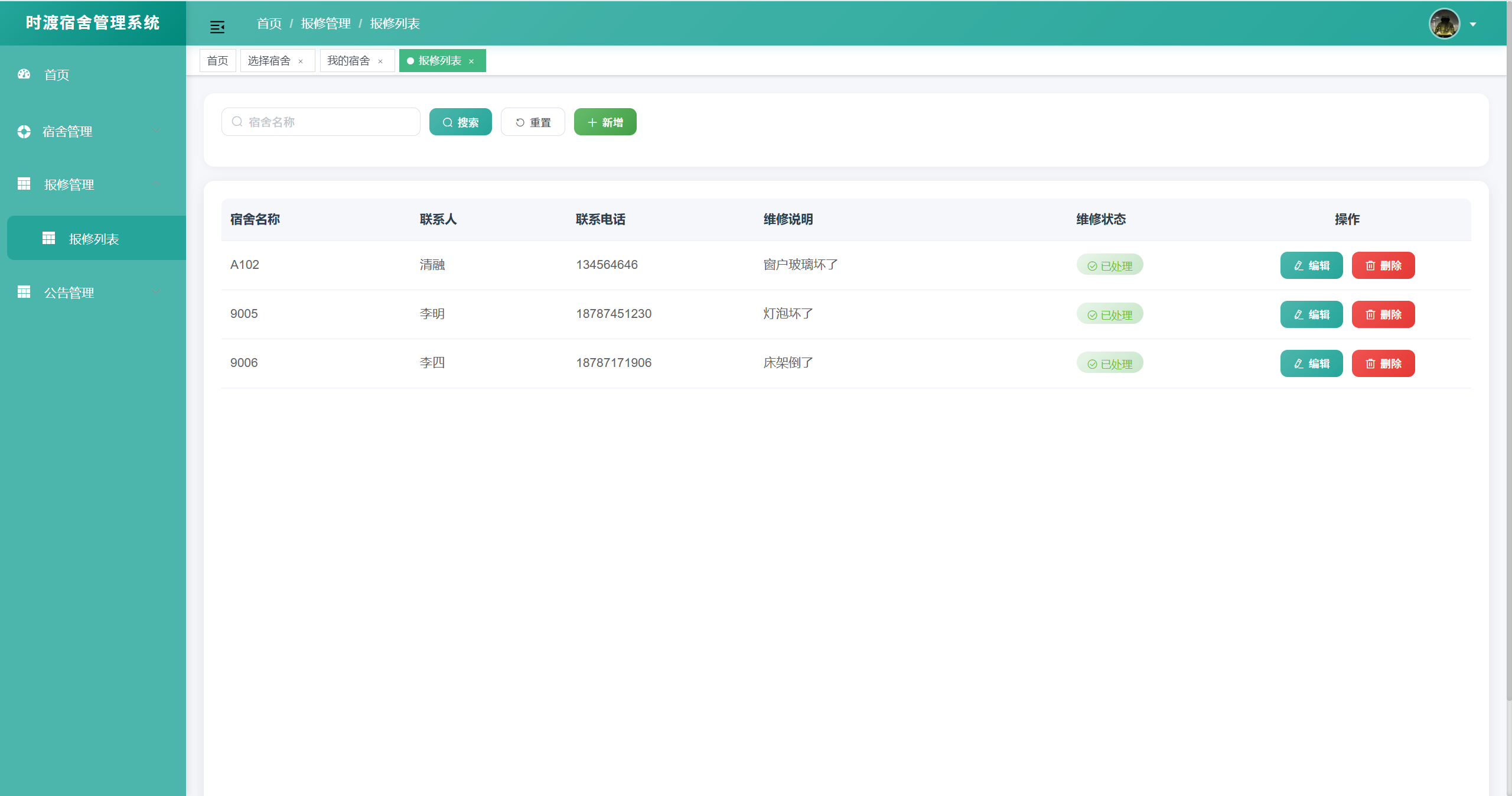Delete the A102 repair record
The height and width of the screenshot is (796, 1512).
point(1383,265)
